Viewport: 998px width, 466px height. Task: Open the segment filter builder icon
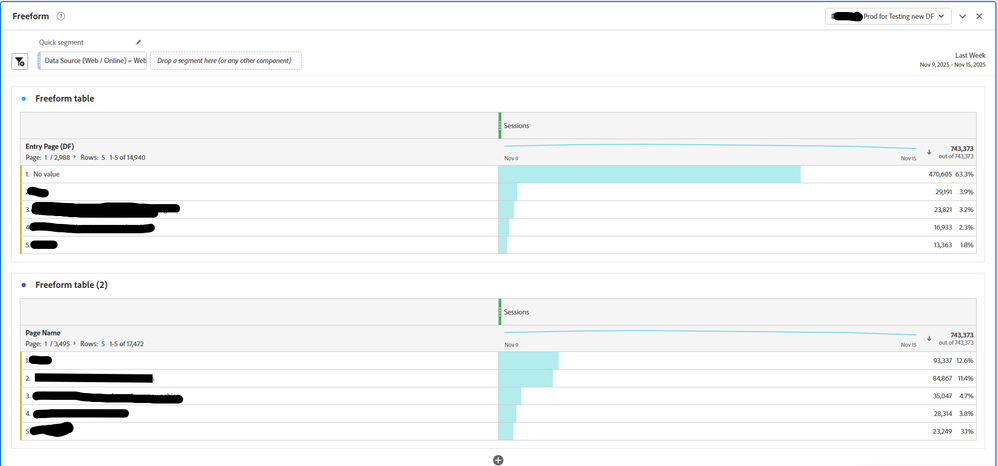point(20,61)
